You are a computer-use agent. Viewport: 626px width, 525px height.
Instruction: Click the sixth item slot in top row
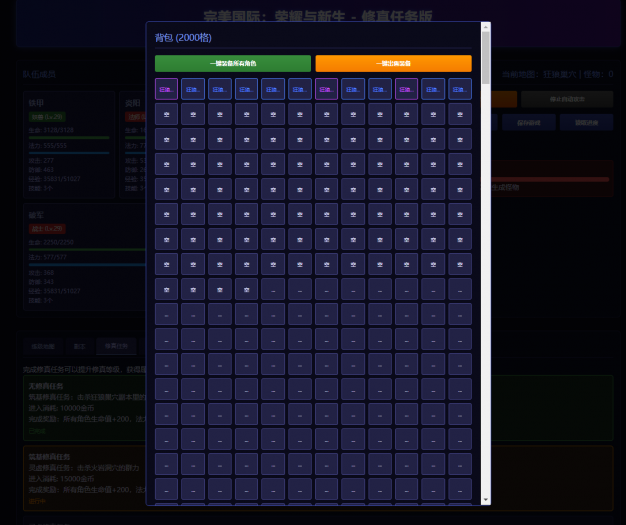[300, 89]
